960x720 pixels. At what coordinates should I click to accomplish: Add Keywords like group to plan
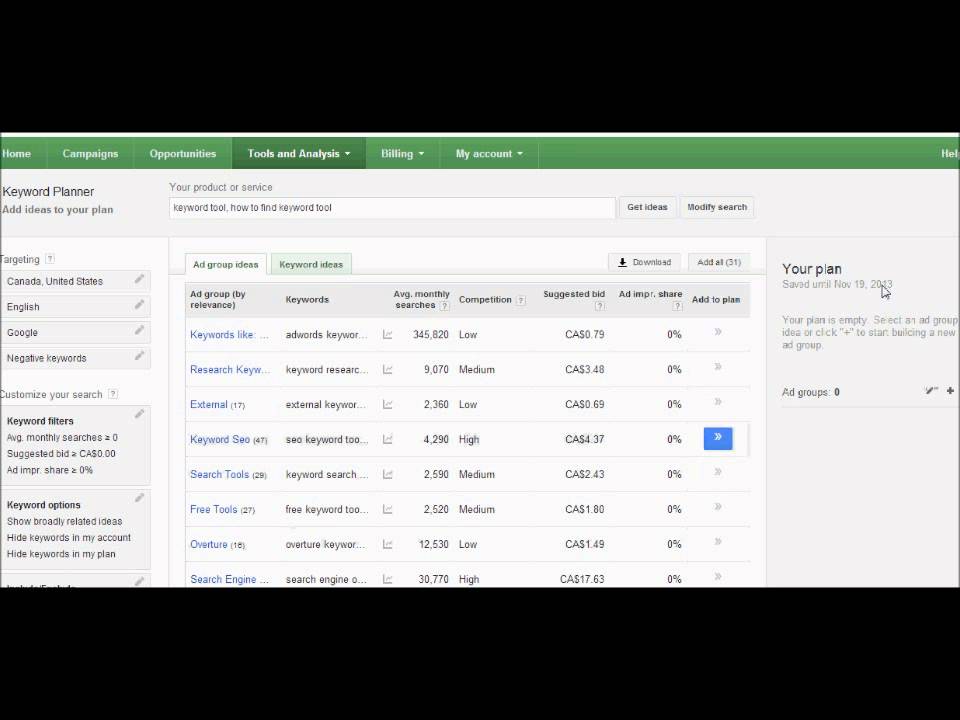[x=718, y=332]
